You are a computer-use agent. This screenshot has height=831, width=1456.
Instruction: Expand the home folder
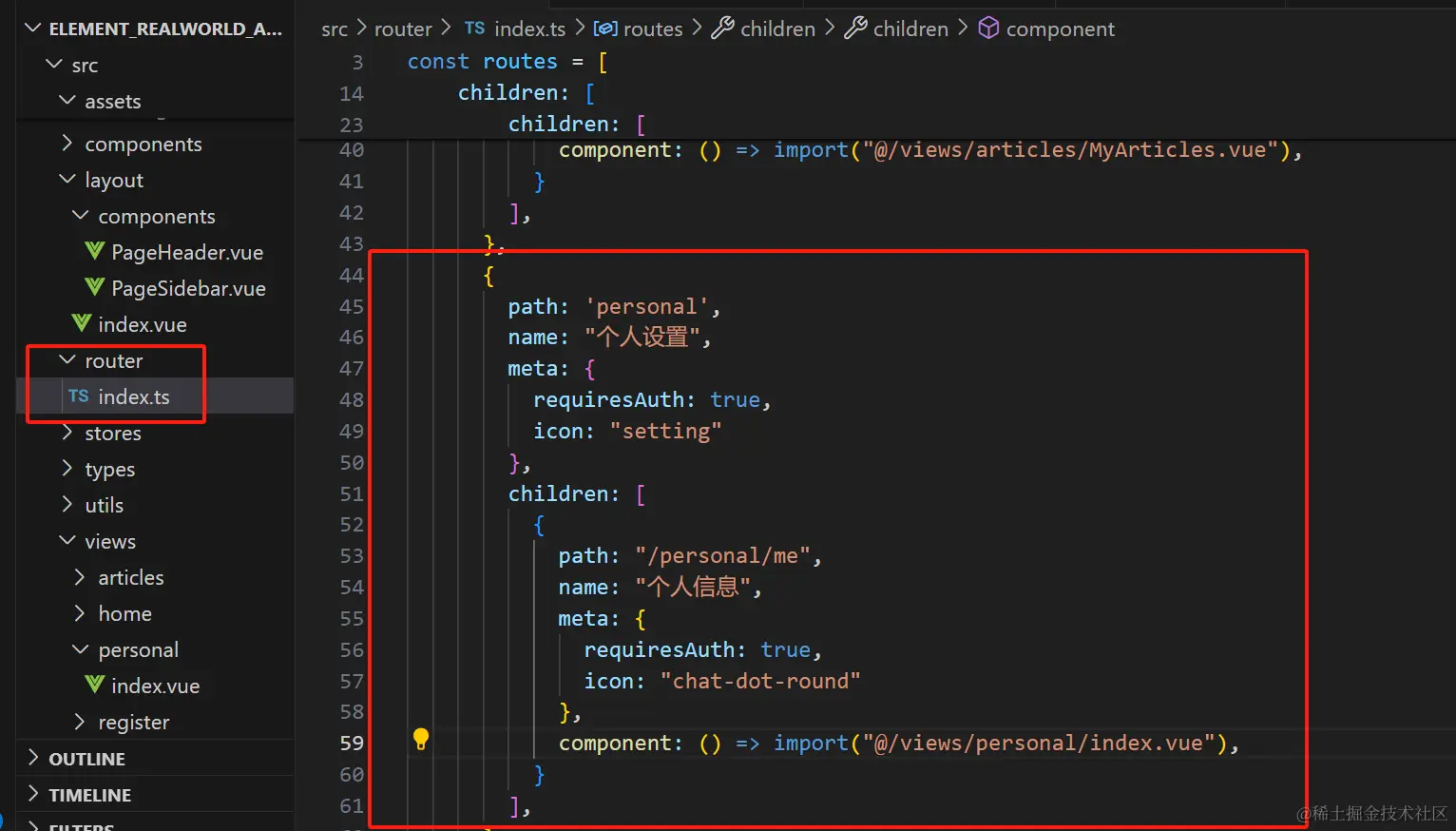click(81, 613)
